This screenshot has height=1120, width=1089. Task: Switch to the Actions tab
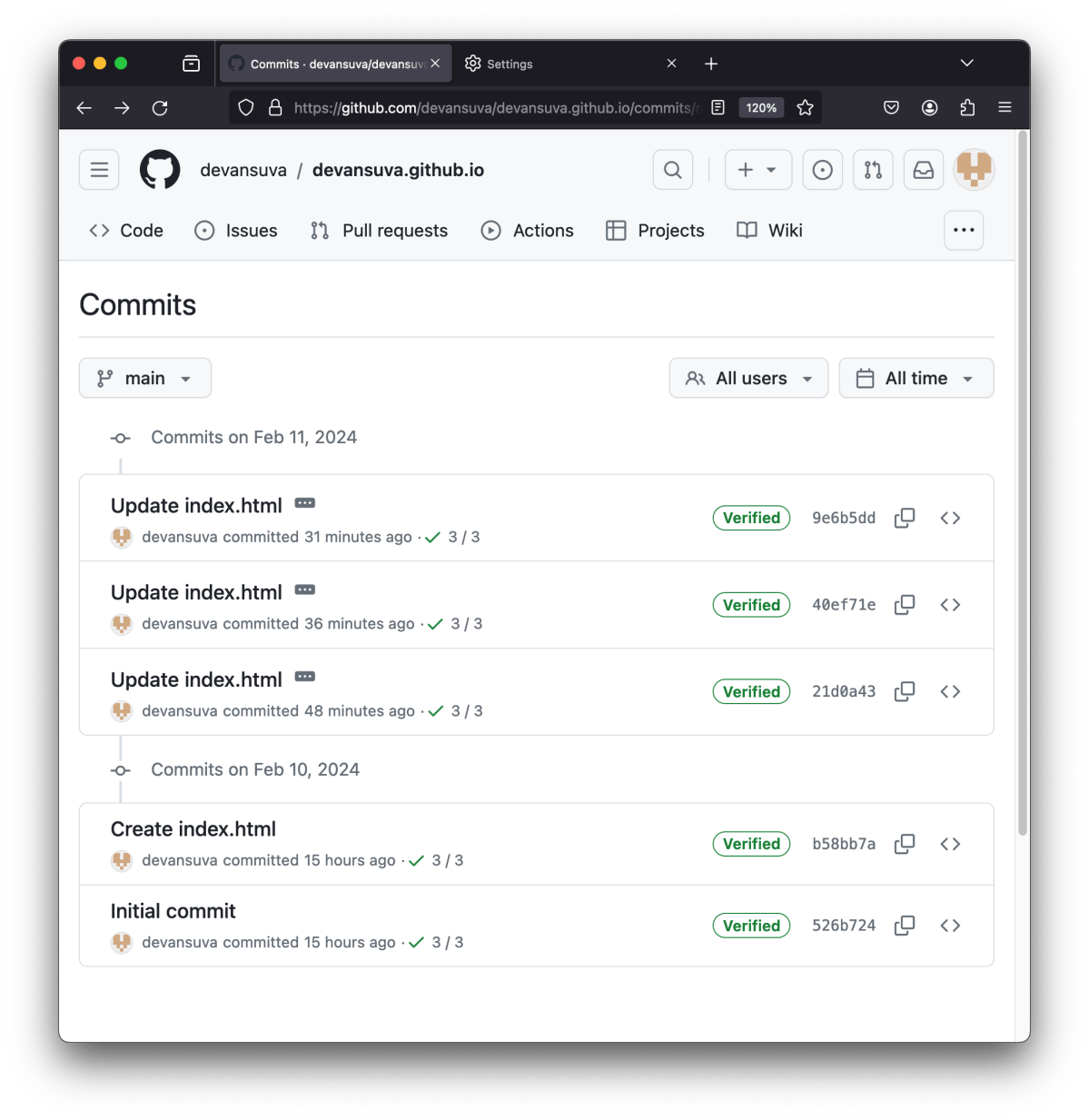(528, 231)
